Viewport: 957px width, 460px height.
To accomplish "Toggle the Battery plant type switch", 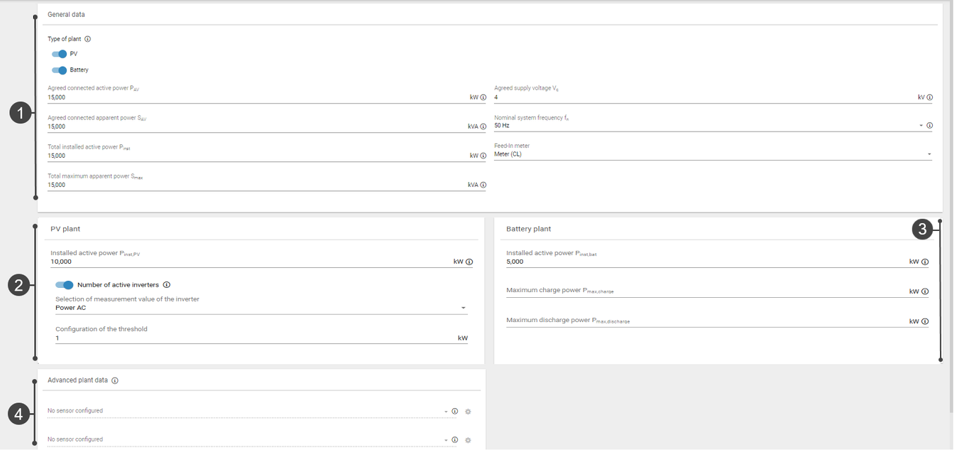I will coord(59,70).
